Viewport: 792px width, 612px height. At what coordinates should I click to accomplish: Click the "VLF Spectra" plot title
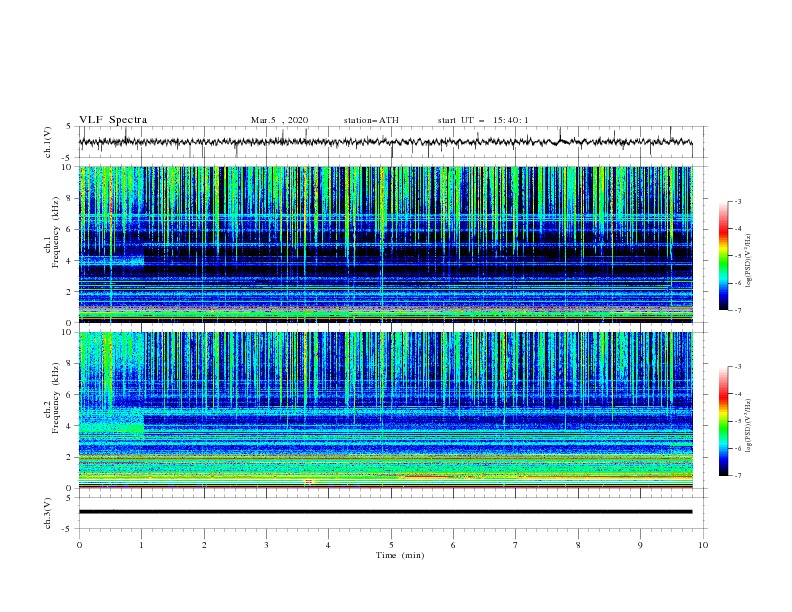click(x=113, y=120)
